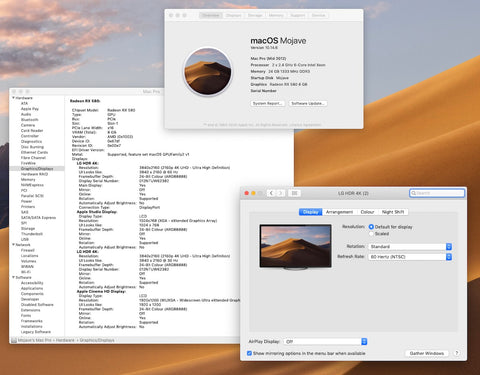Select Overview tab in About This Mac

(x=211, y=15)
